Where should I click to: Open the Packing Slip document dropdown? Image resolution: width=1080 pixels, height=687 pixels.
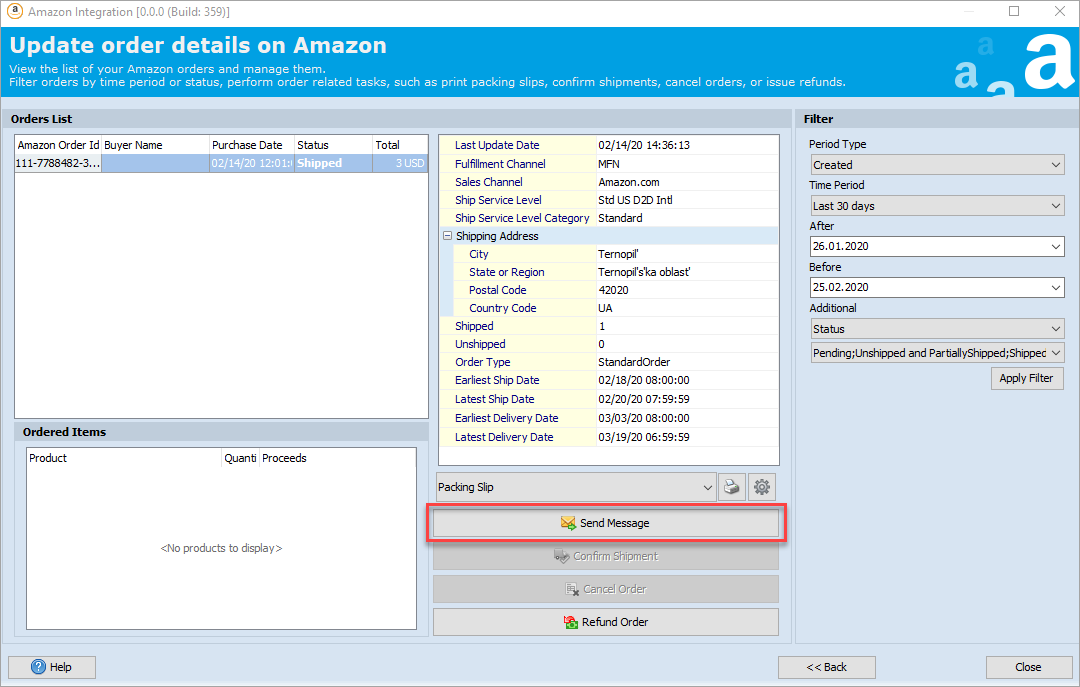click(x=576, y=487)
